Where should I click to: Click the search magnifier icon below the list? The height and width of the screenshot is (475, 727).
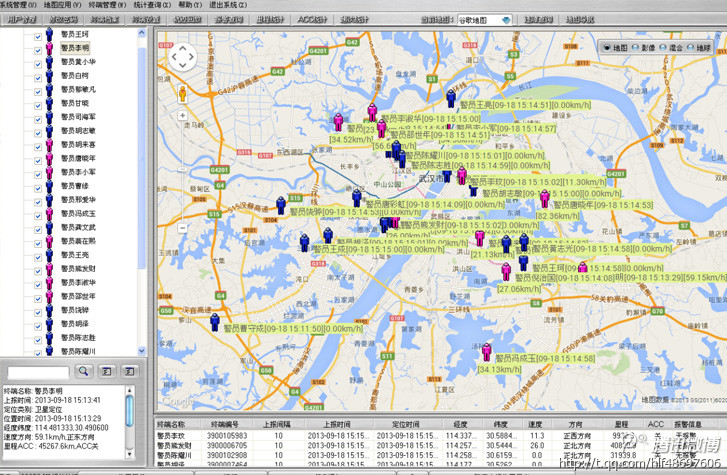coord(84,371)
